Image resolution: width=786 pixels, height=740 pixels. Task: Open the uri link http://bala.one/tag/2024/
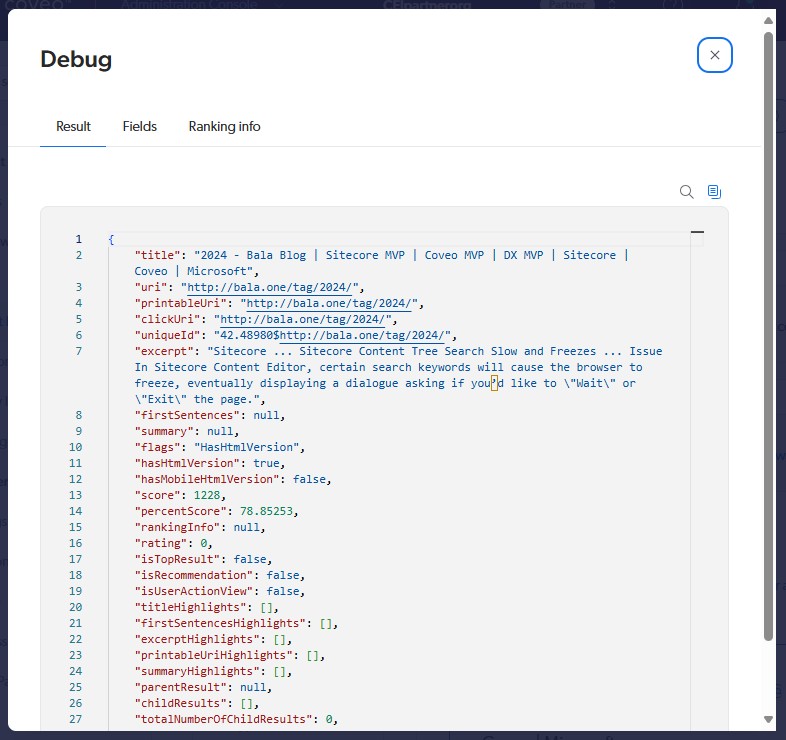[x=270, y=287]
